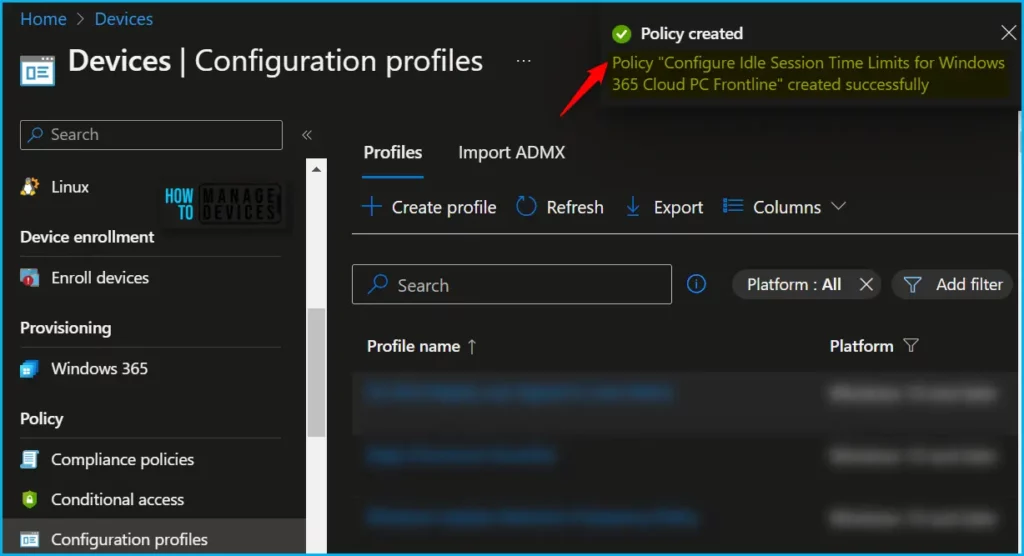The height and width of the screenshot is (556, 1024).
Task: Click the Add filter button
Action: point(952,284)
